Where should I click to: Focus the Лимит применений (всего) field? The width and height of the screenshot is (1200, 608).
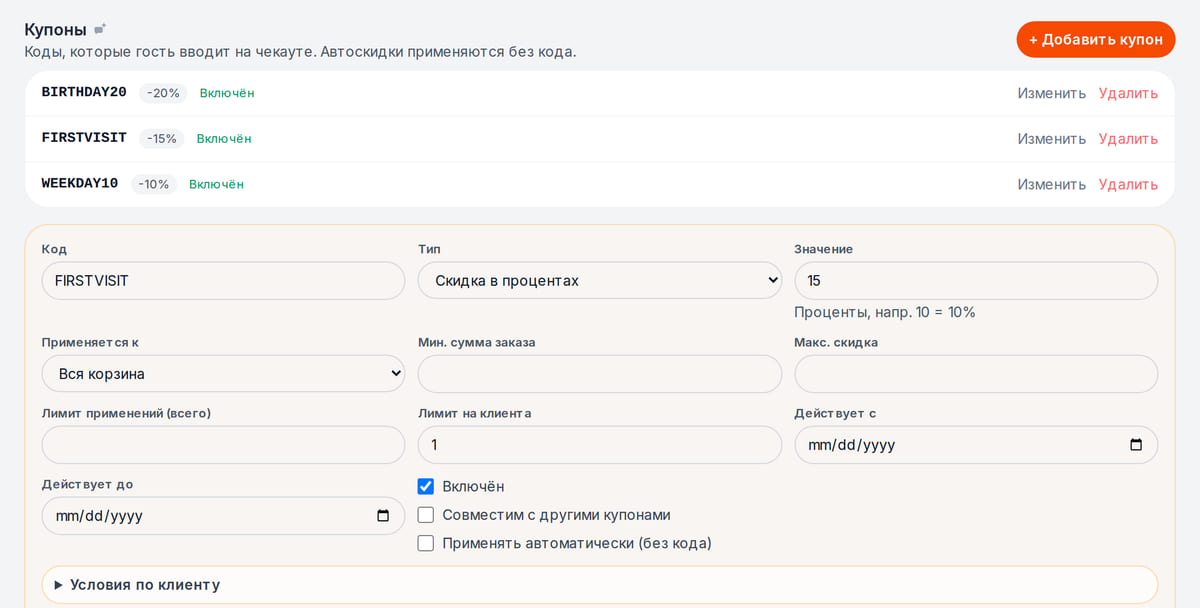coord(223,445)
